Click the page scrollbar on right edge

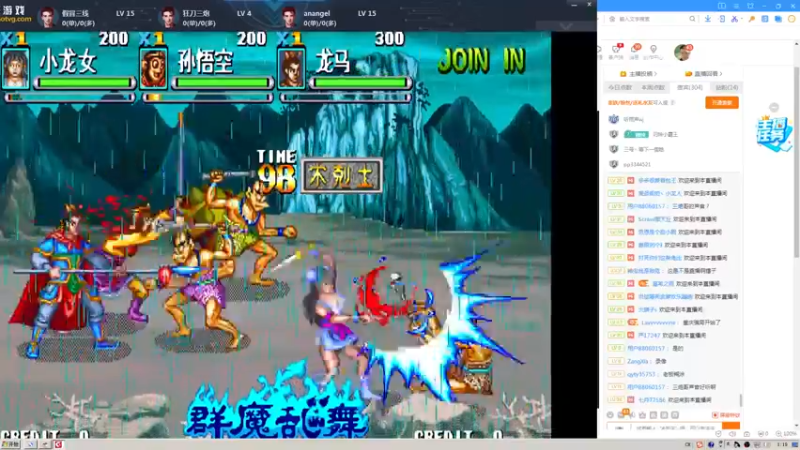[797, 162]
